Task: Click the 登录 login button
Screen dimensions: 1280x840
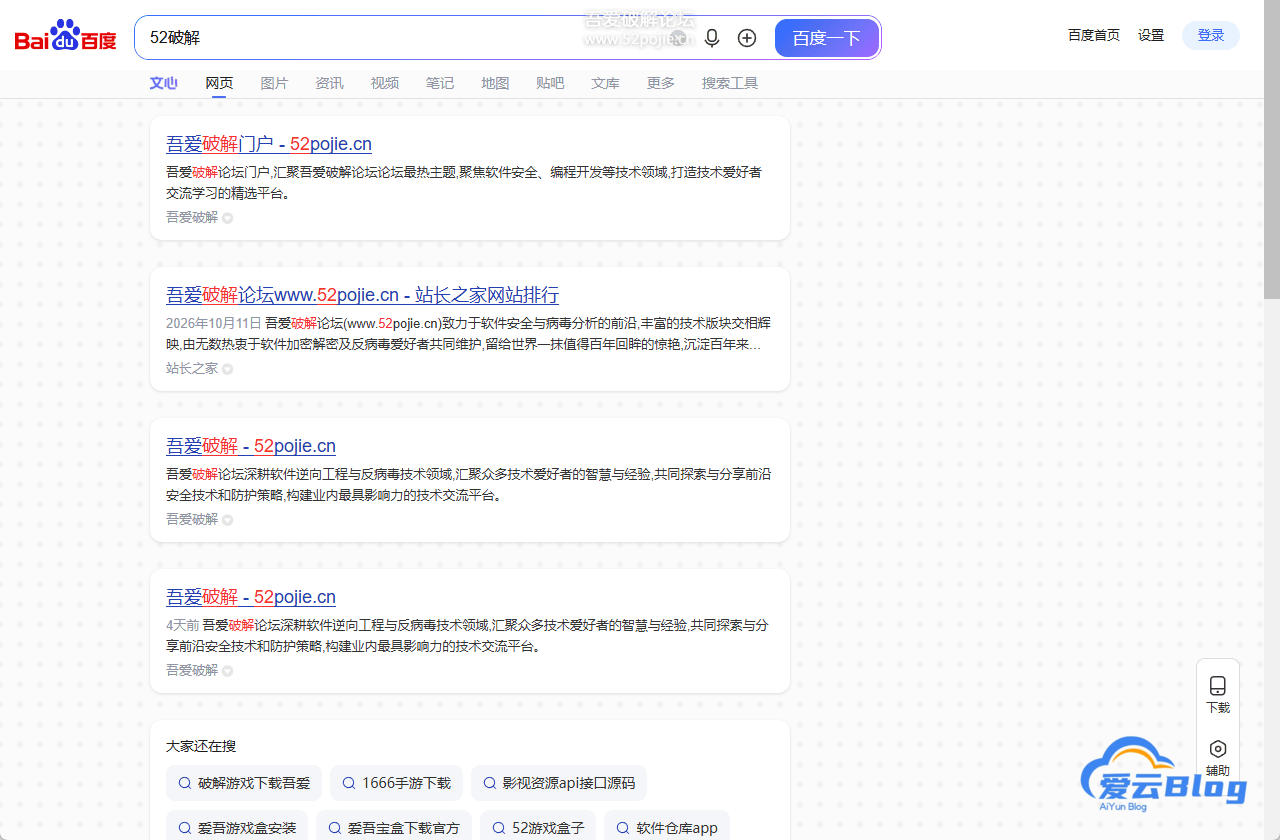Action: point(1211,35)
